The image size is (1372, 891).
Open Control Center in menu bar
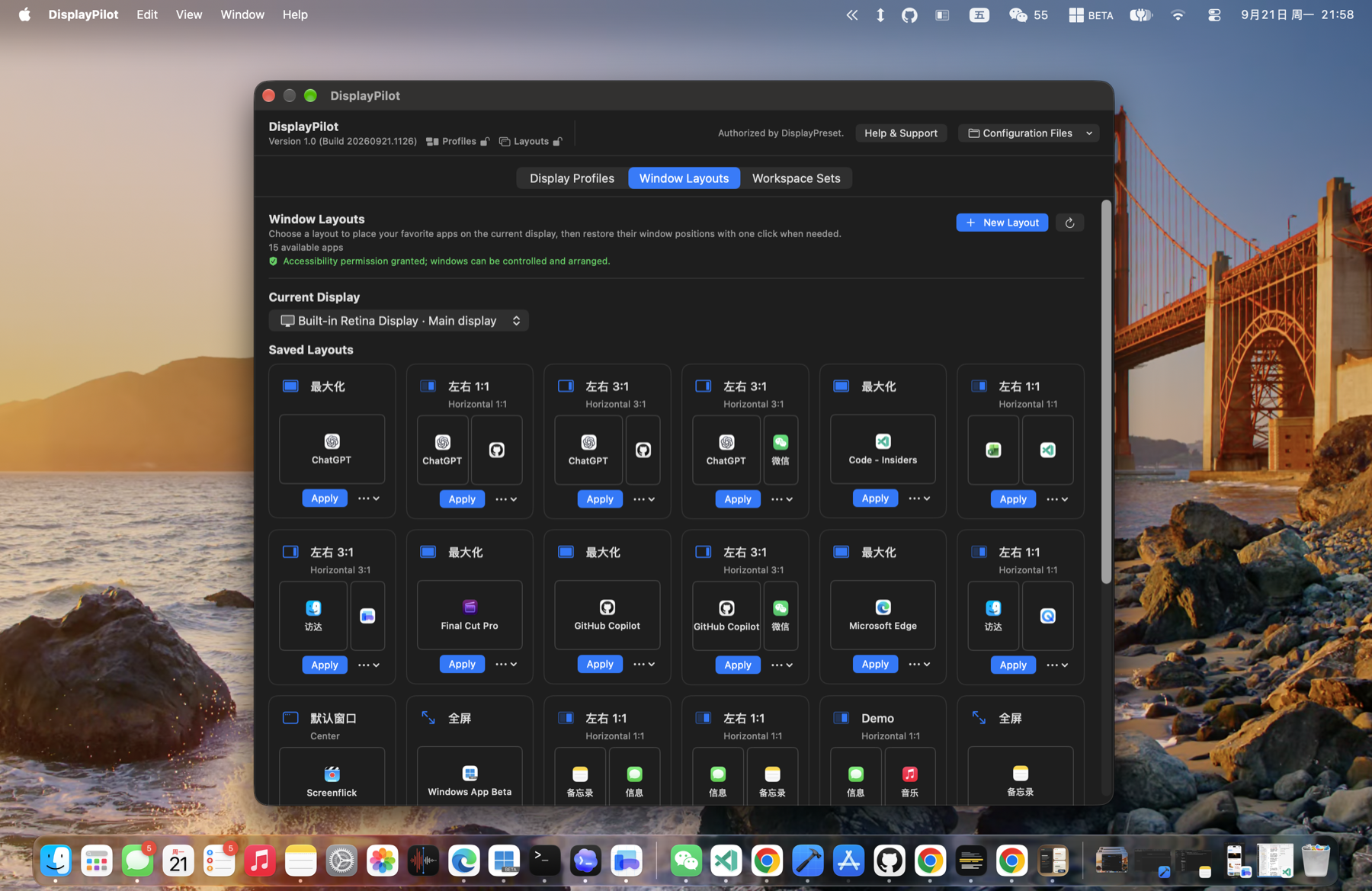(1214, 14)
